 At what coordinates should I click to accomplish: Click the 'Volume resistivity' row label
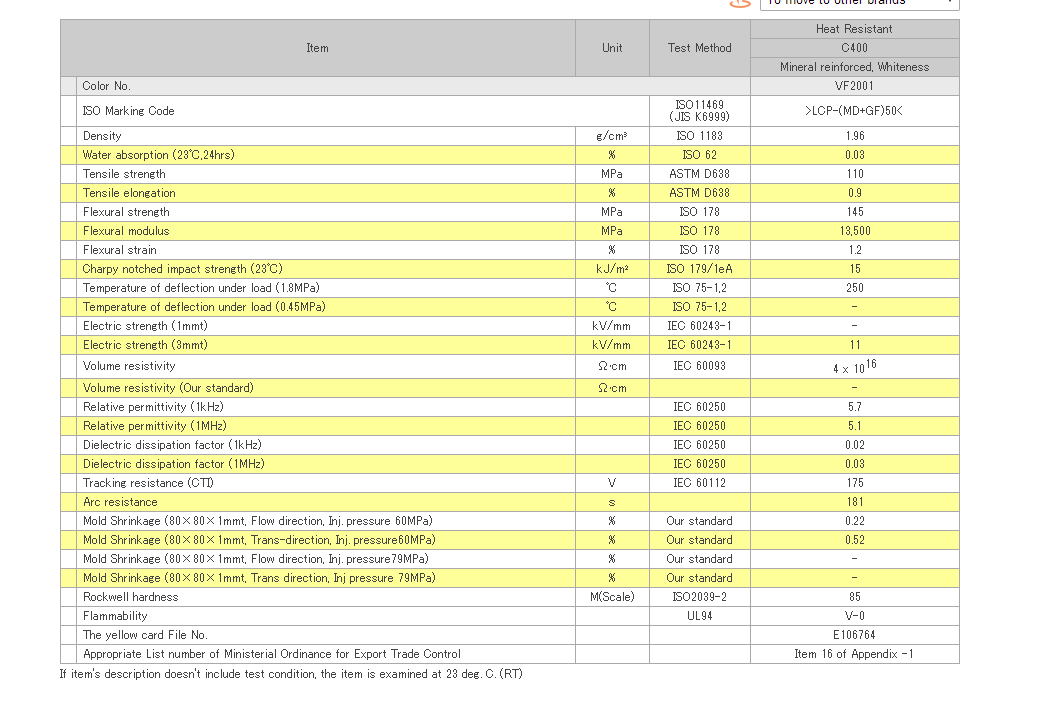129,366
